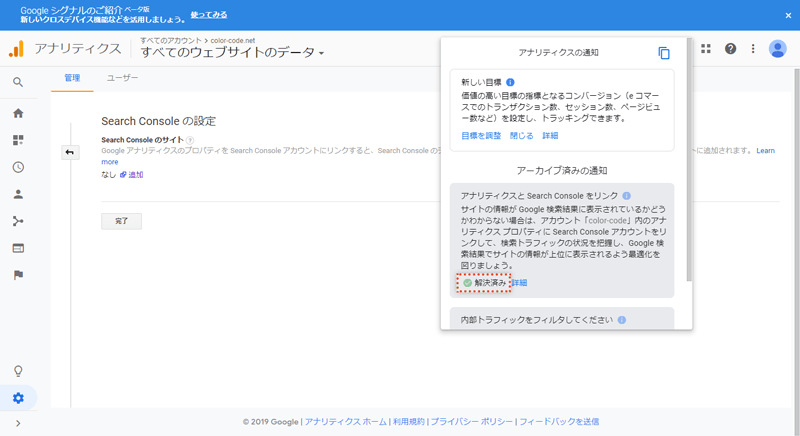Click the アーカイブ済みの通知 heading
The width and height of the screenshot is (800, 436).
point(562,171)
